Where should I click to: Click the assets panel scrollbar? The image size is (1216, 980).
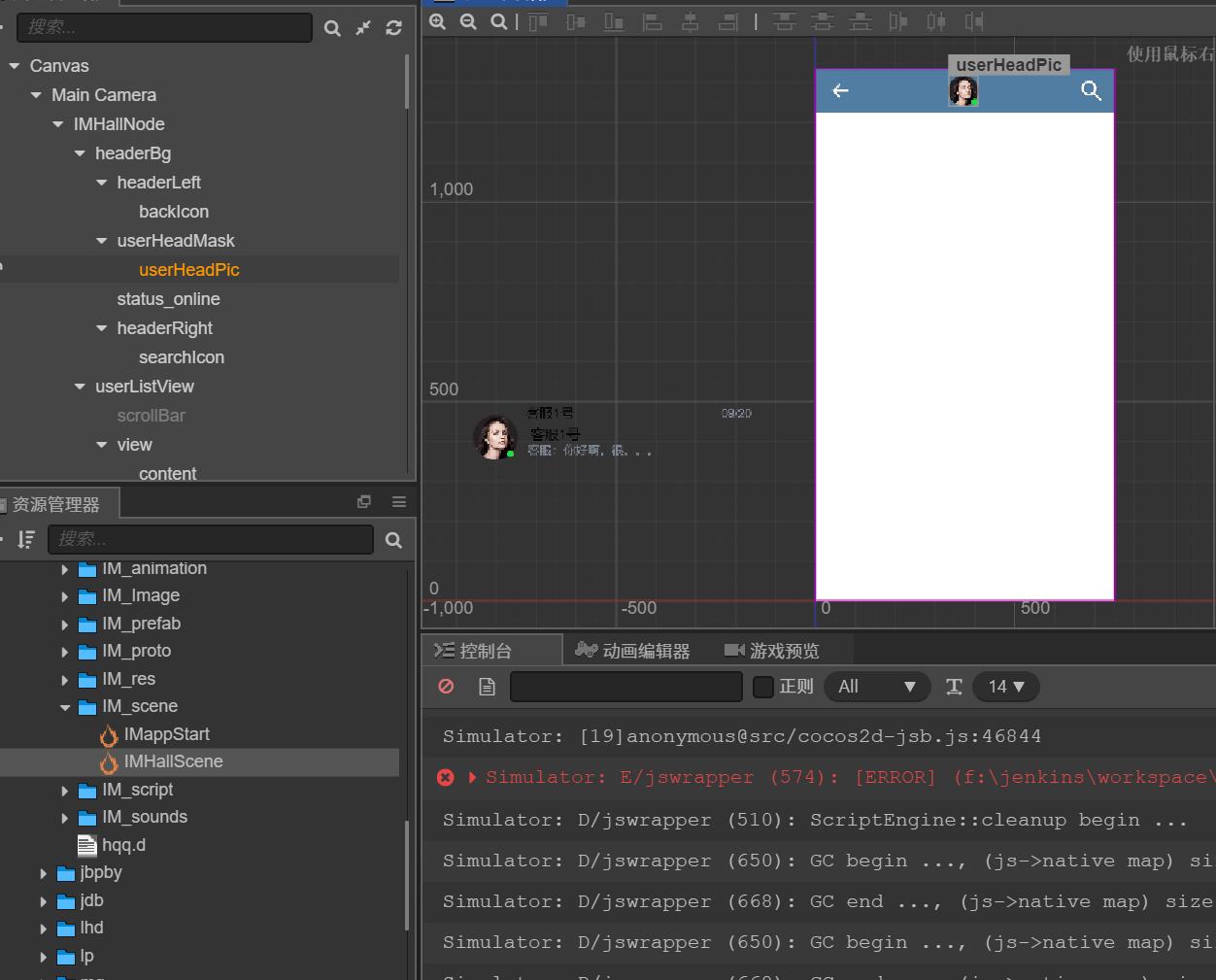click(x=407, y=874)
